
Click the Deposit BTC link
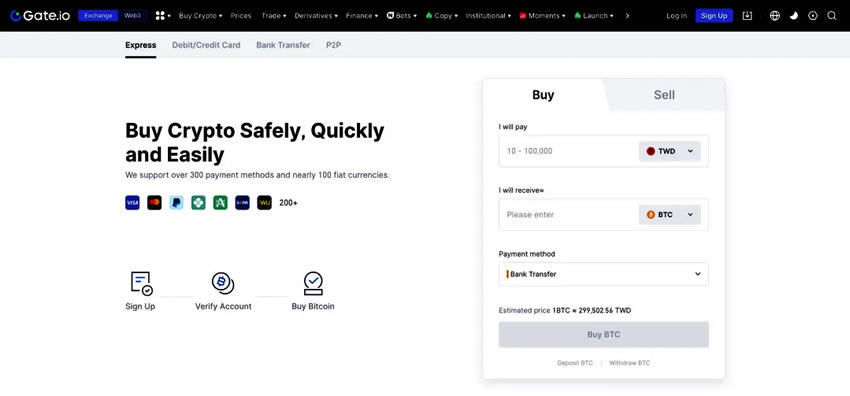click(575, 363)
